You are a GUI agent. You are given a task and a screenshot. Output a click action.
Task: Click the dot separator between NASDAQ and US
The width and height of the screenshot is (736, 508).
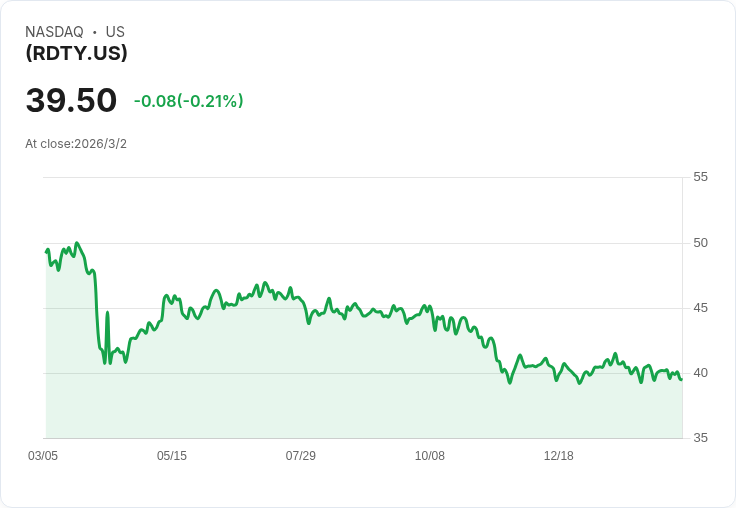tap(94, 32)
